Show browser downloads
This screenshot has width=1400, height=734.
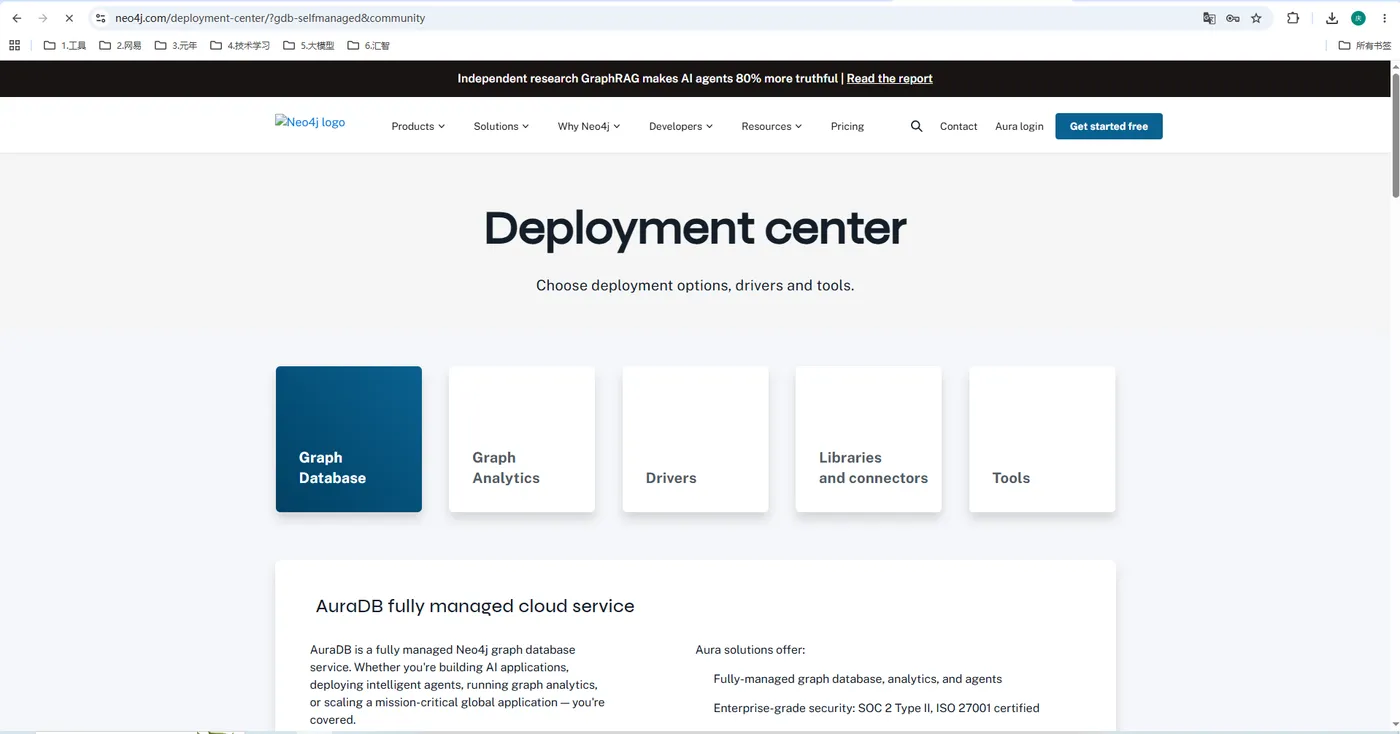tap(1332, 18)
